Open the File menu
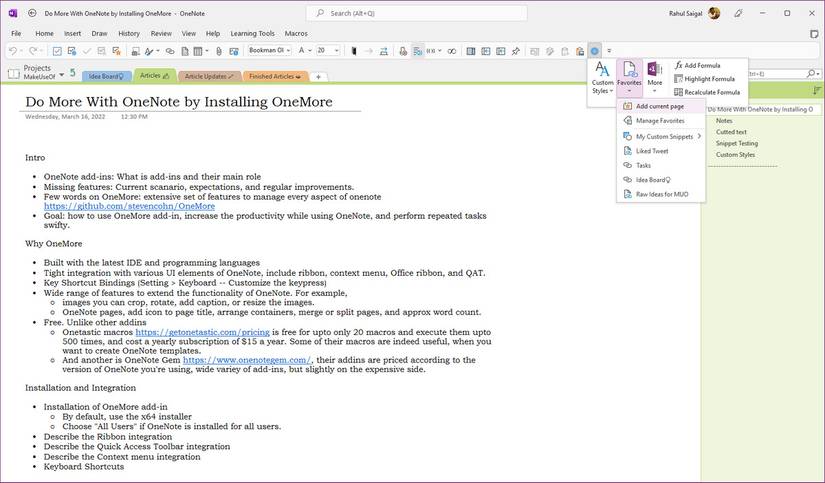This screenshot has width=825, height=483. click(x=16, y=33)
